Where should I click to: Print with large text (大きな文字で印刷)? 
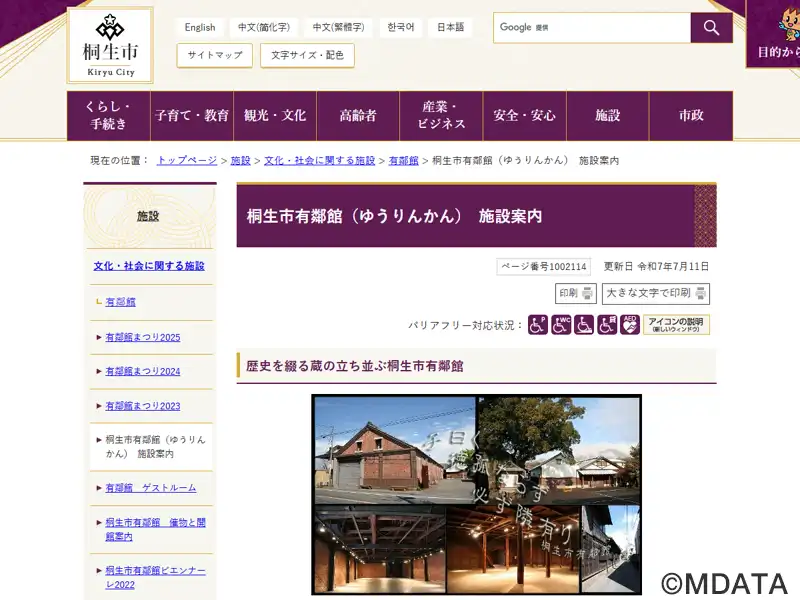[656, 293]
